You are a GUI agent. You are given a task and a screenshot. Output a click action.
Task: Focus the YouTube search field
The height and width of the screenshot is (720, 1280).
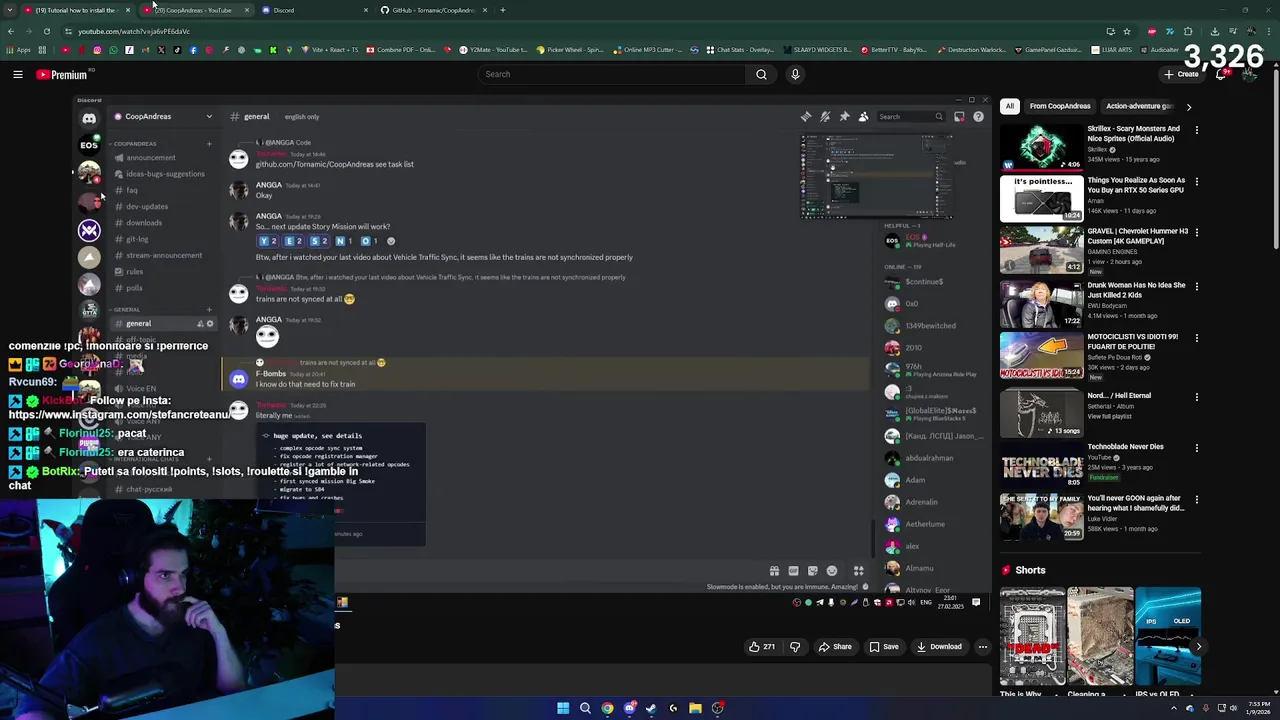pyautogui.click(x=611, y=74)
